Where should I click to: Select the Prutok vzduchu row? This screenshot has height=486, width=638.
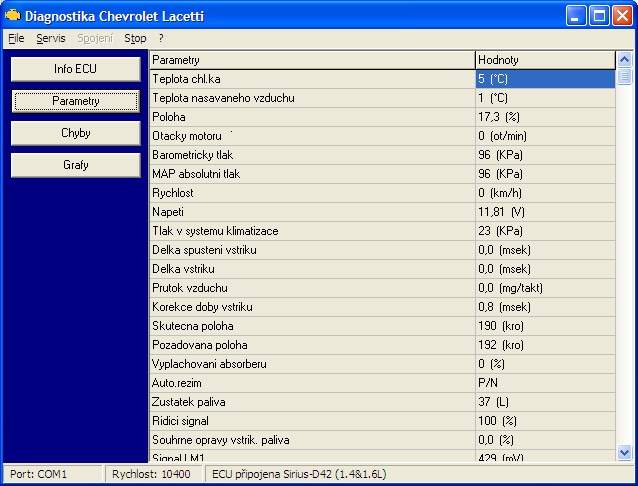tap(382, 288)
